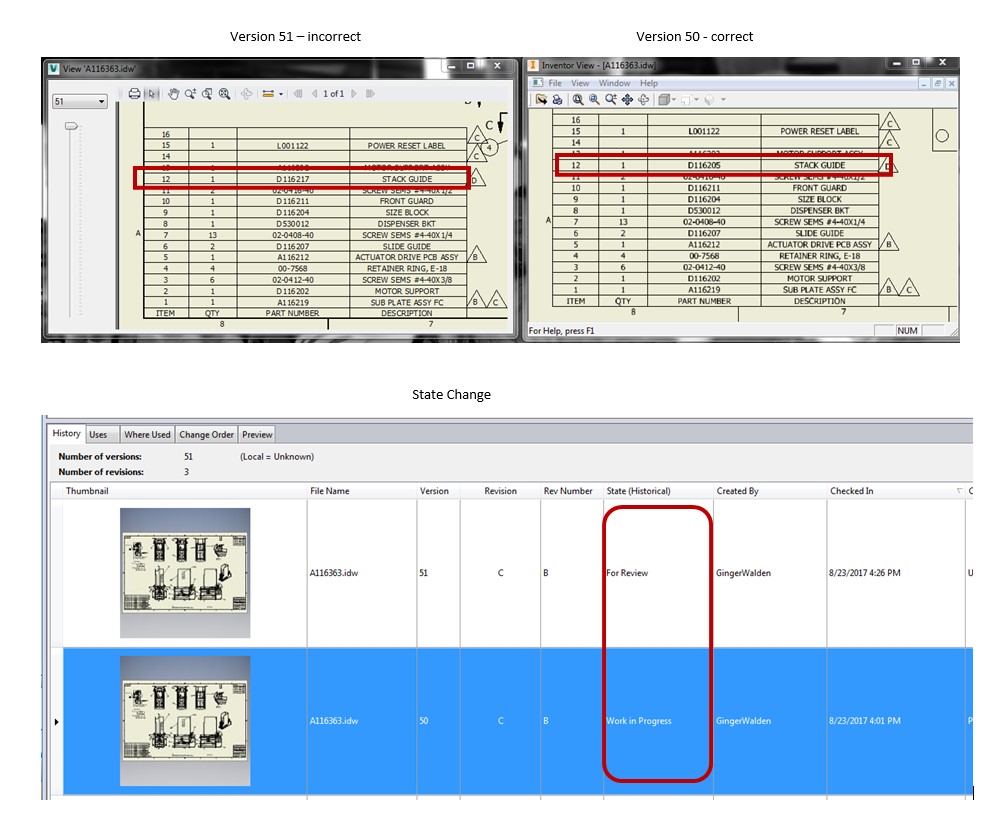Switch to the Change Order tab
The image size is (1000, 814).
(x=207, y=434)
